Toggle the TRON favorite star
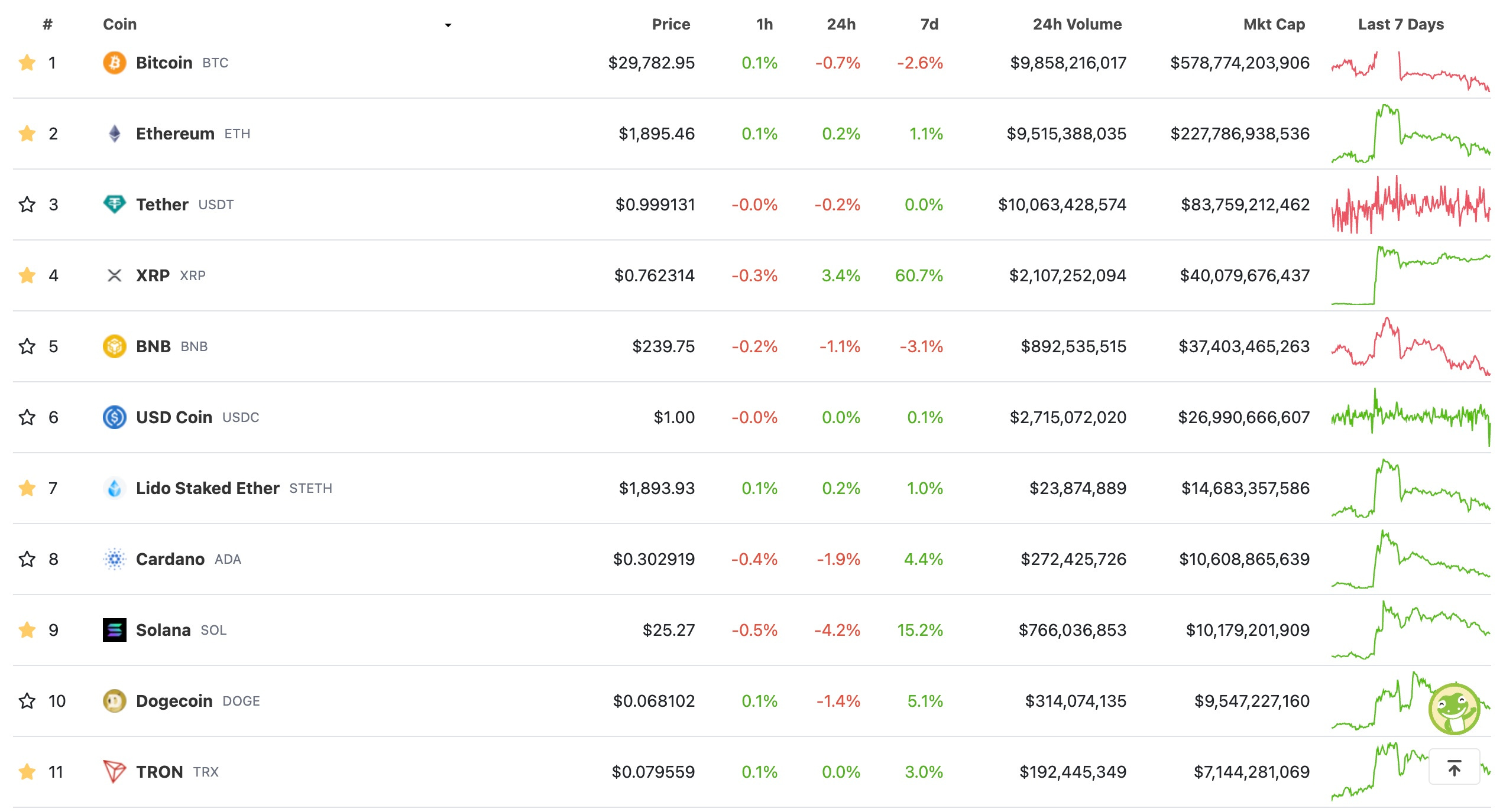This screenshot has height=812, width=1503. click(x=27, y=772)
